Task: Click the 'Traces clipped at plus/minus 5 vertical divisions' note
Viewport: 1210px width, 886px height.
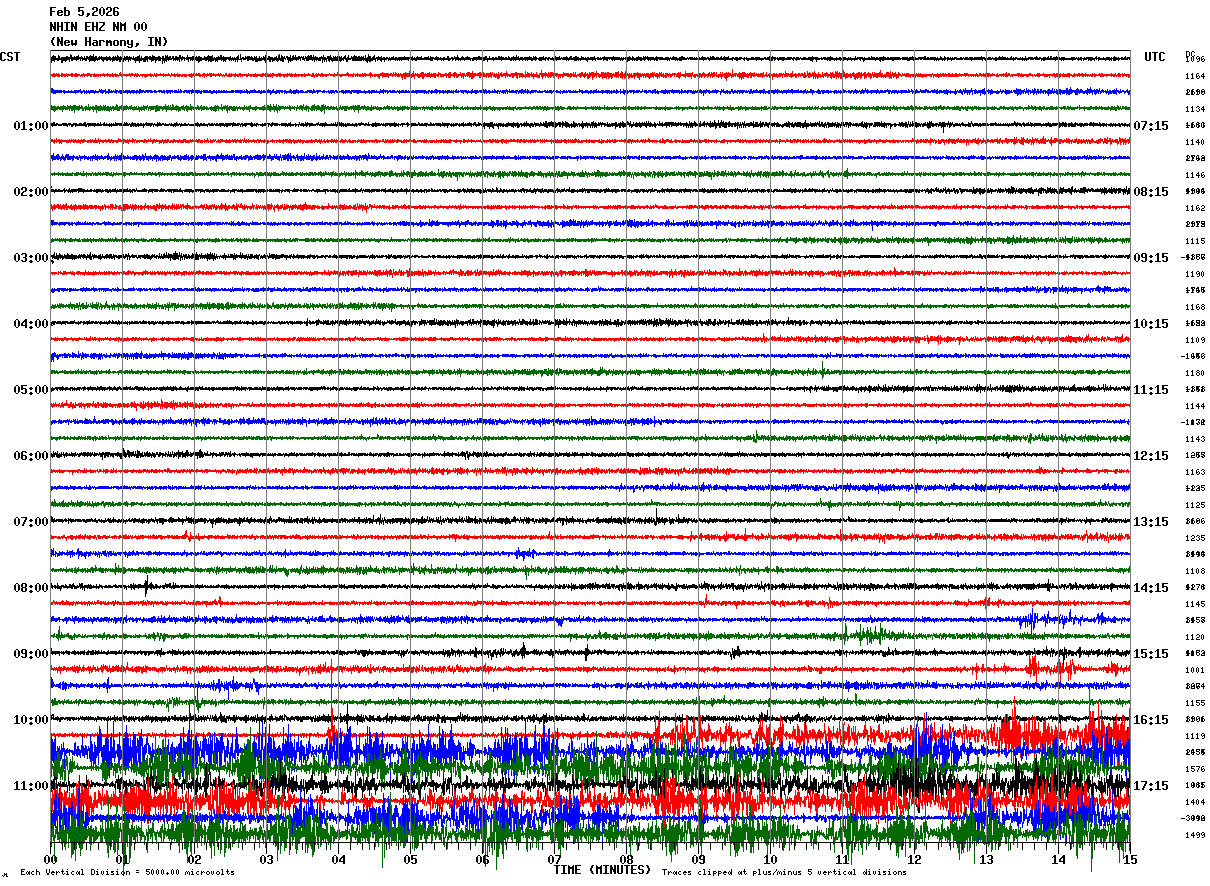Action: [784, 872]
